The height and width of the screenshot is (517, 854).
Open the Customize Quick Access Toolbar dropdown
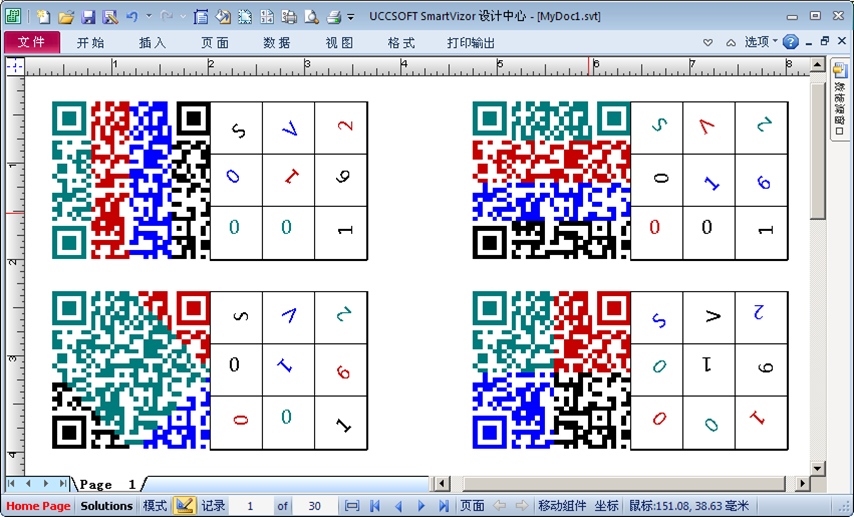point(351,17)
